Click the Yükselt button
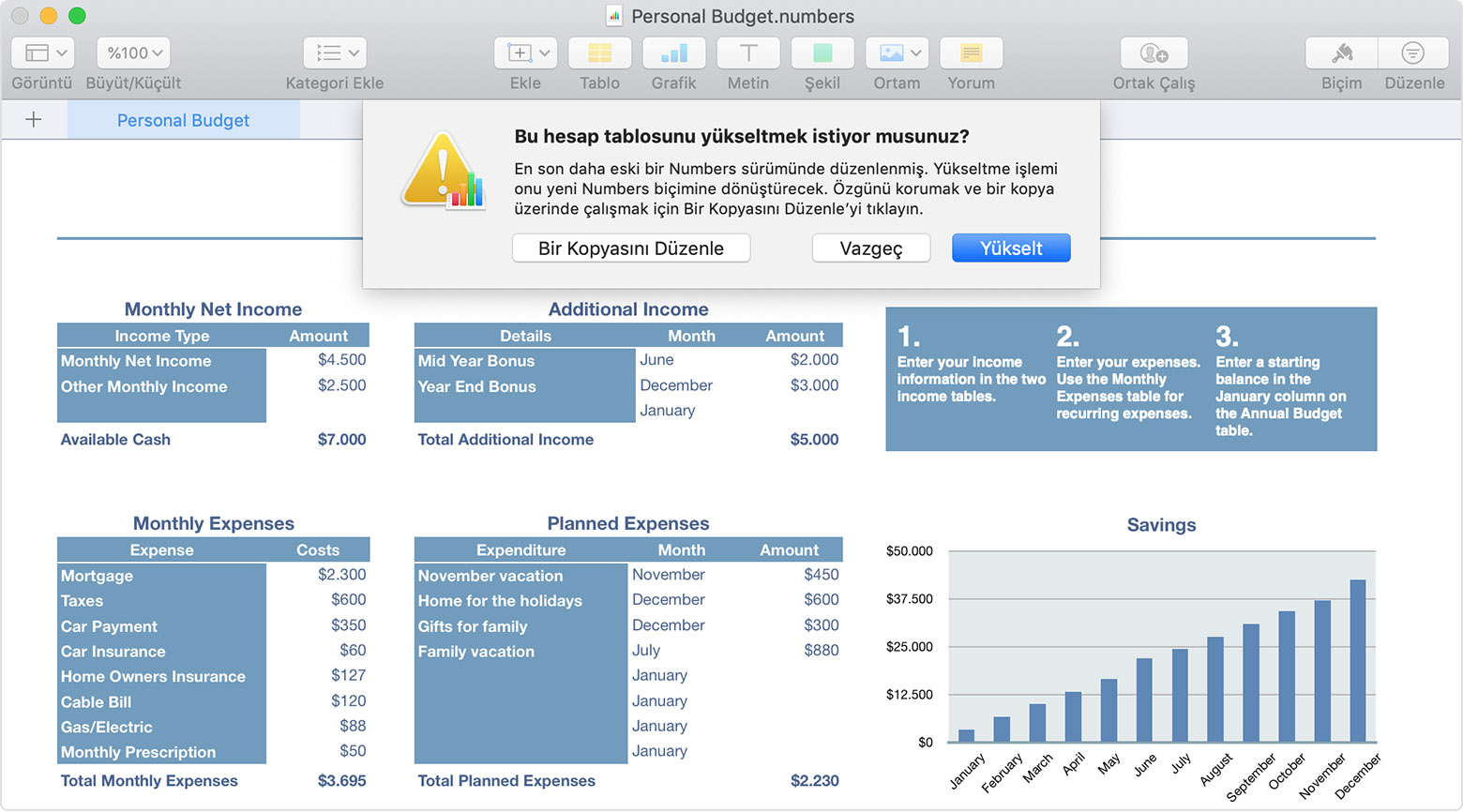The image size is (1463, 812). 1010,248
